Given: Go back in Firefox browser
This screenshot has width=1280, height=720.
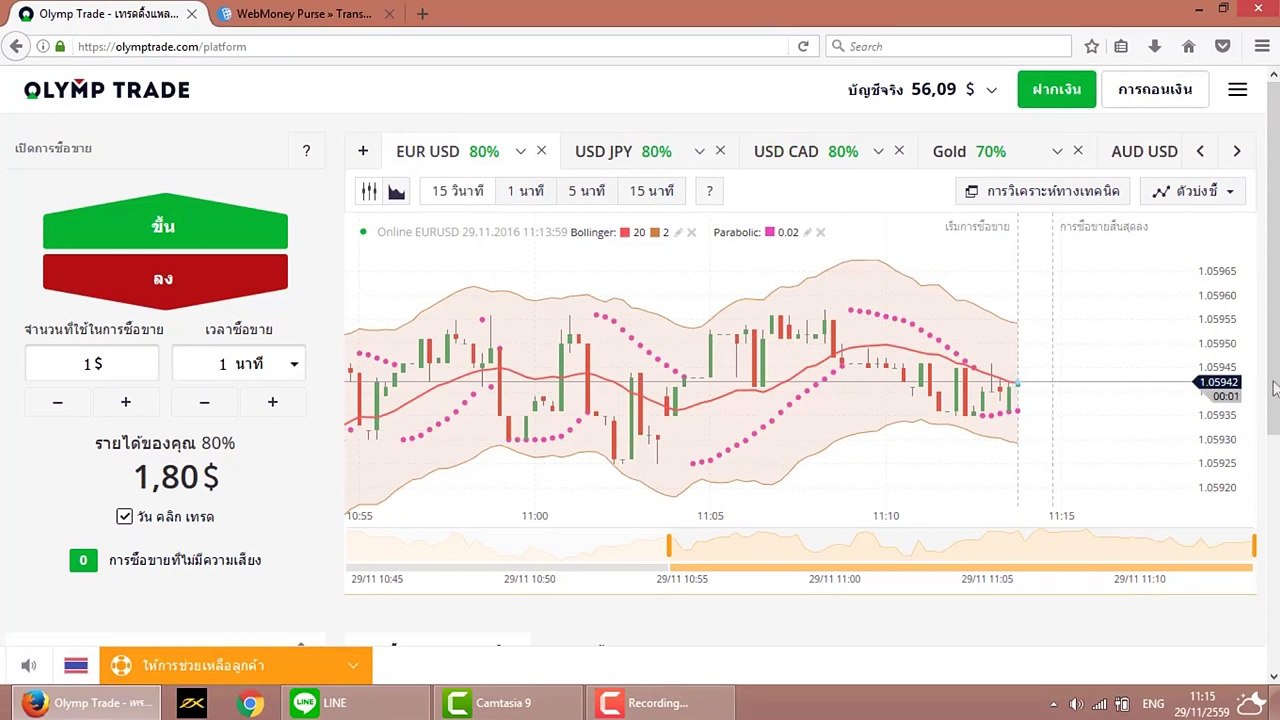Looking at the screenshot, I should (x=16, y=46).
